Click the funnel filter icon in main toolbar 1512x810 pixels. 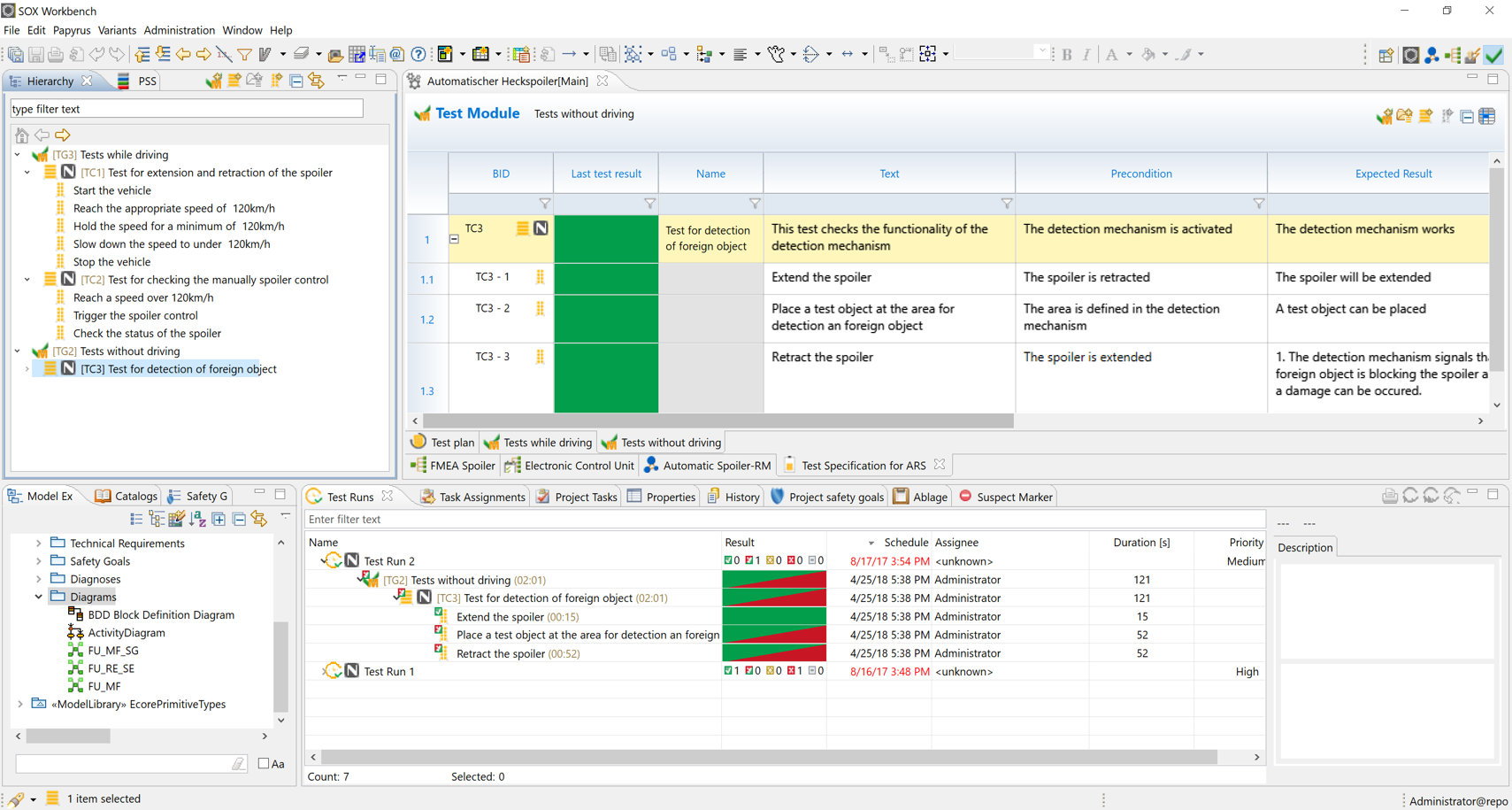245,55
